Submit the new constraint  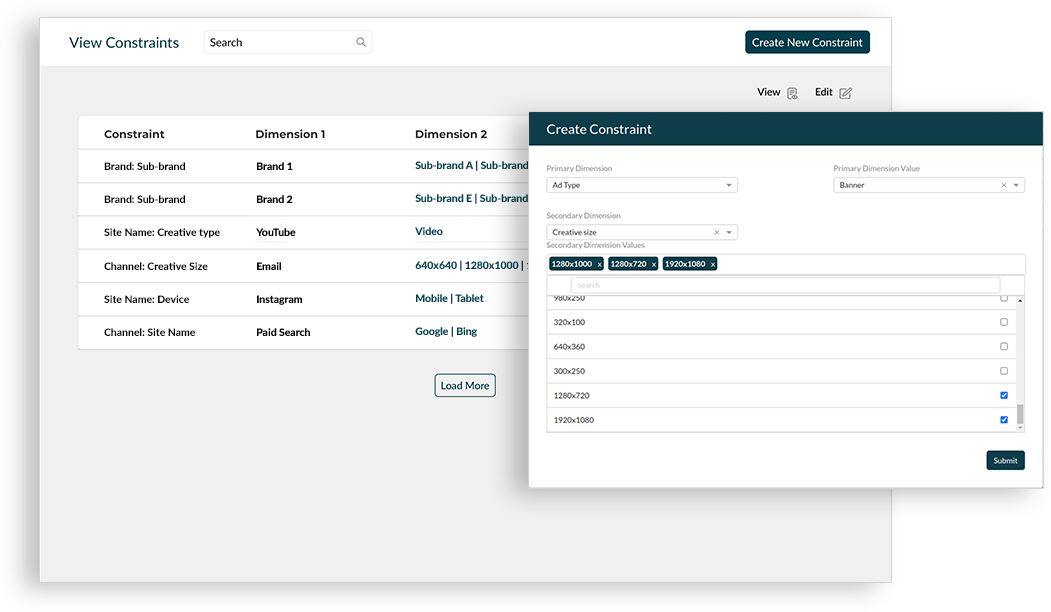pyautogui.click(x=1005, y=461)
